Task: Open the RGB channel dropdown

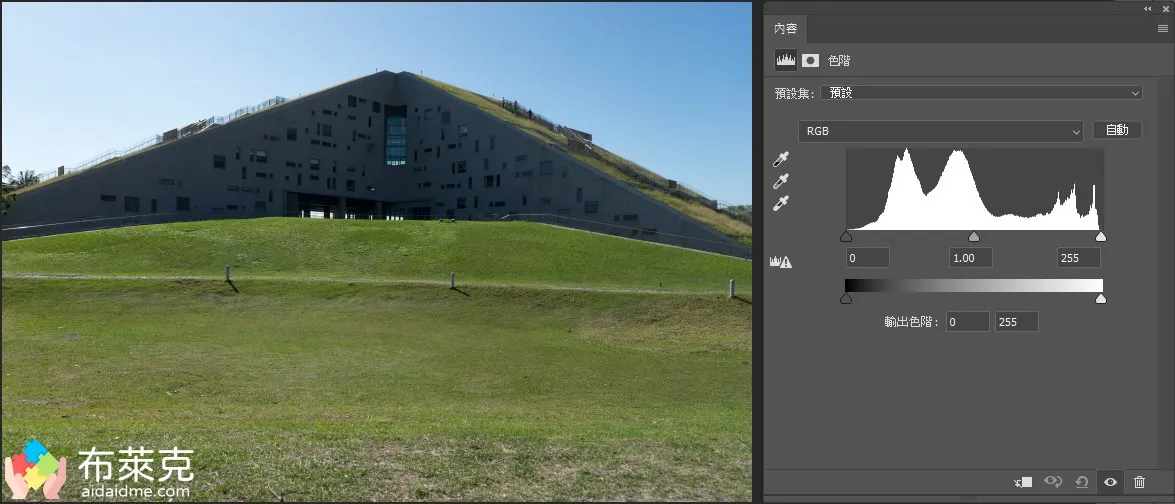Action: [x=940, y=131]
